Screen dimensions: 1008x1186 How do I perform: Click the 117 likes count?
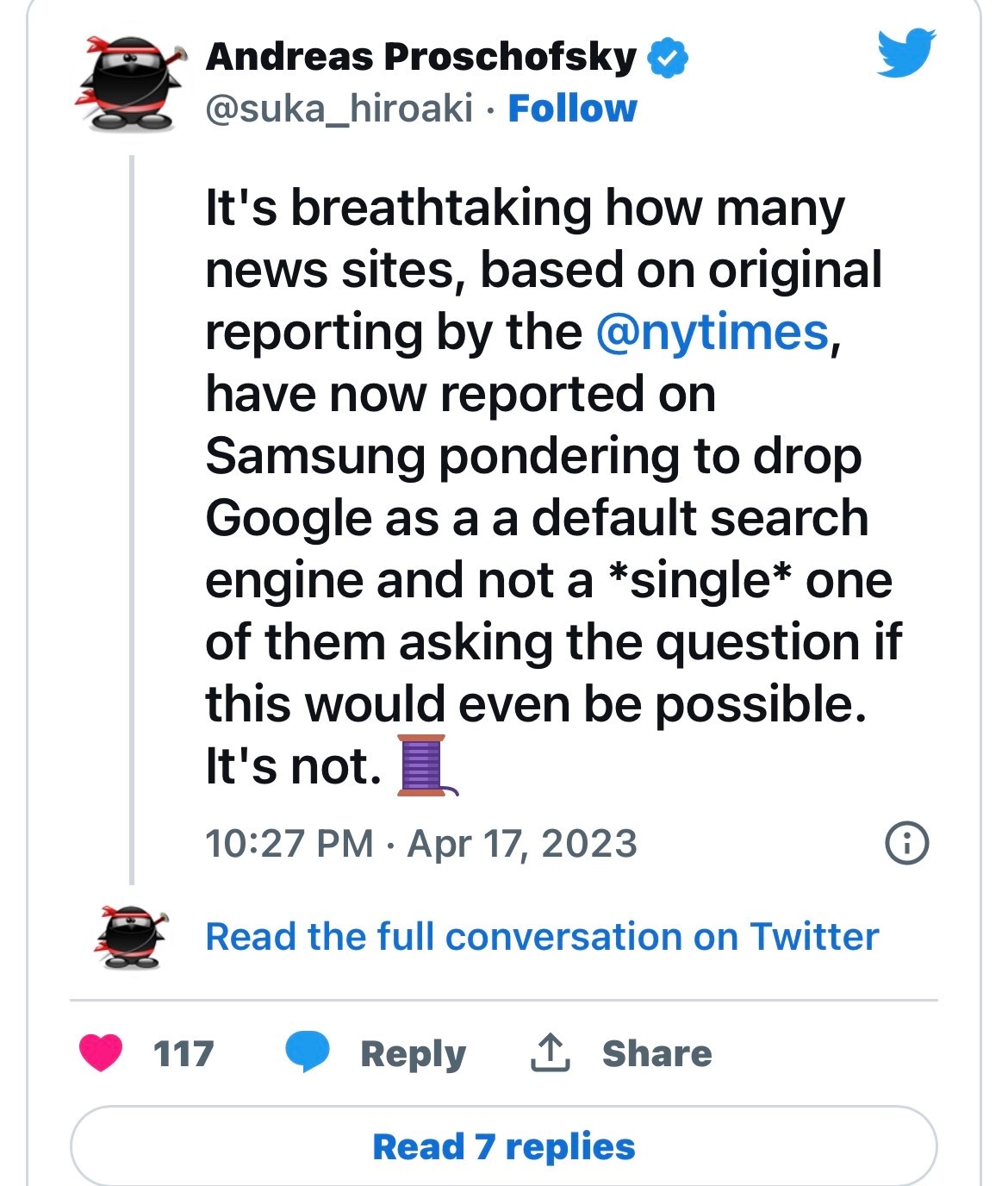pos(183,1053)
